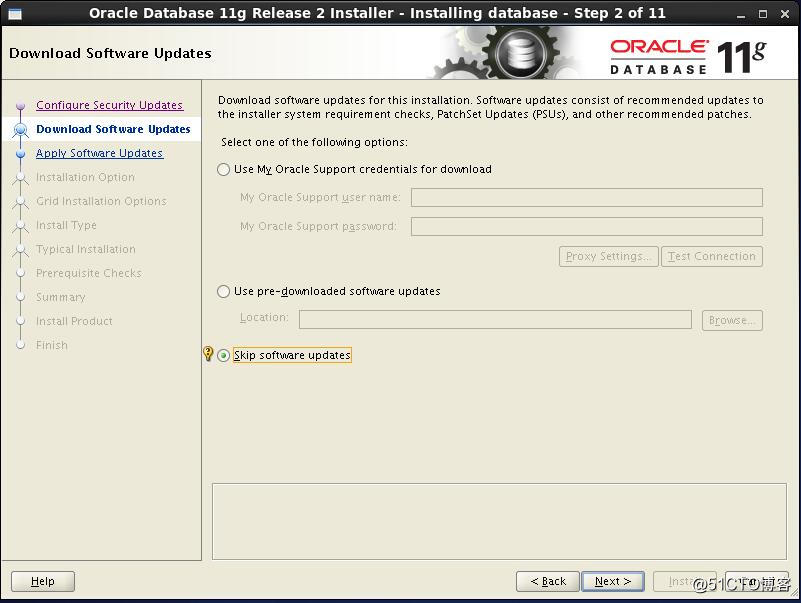
Task: Click the Configure Security Updates step marker
Action: 20,106
